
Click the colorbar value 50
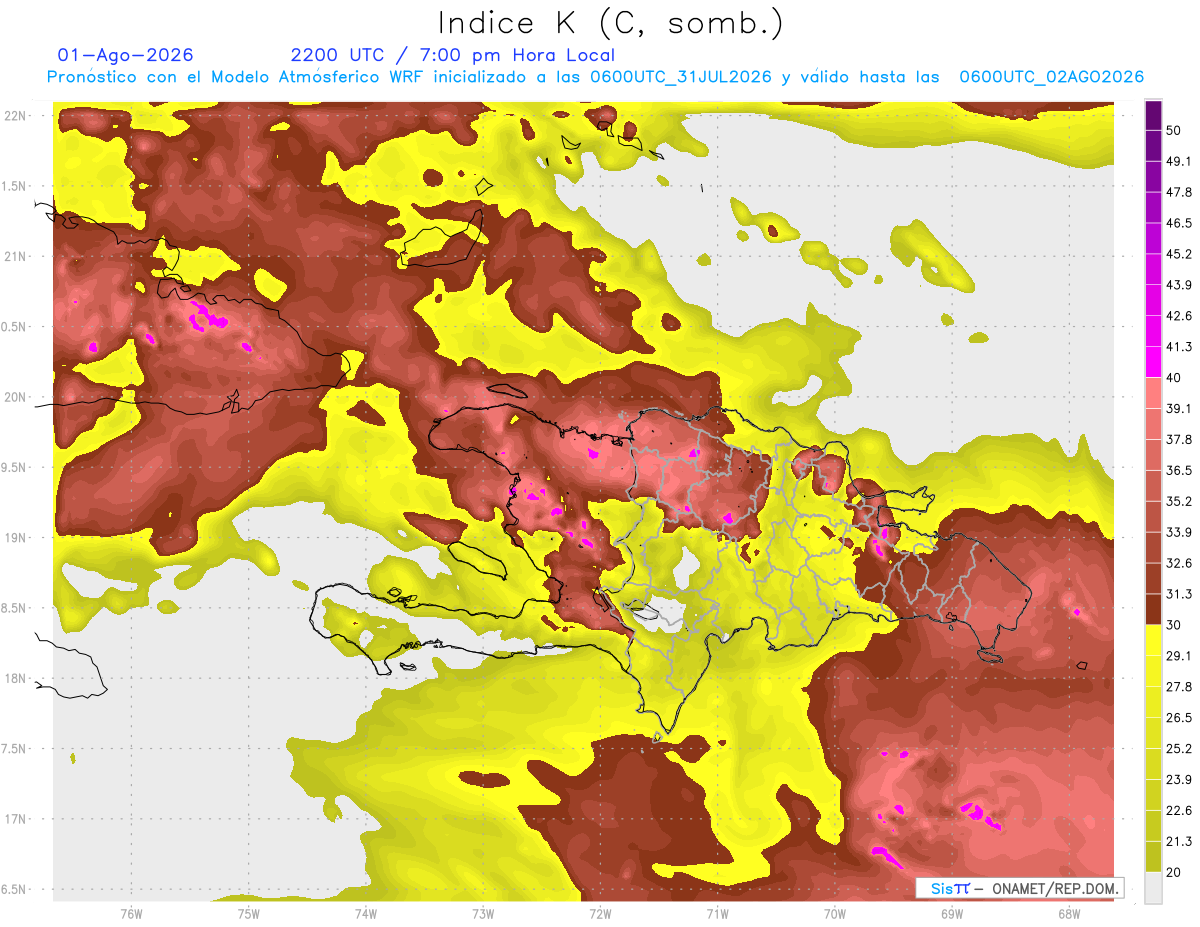pyautogui.click(x=1174, y=130)
